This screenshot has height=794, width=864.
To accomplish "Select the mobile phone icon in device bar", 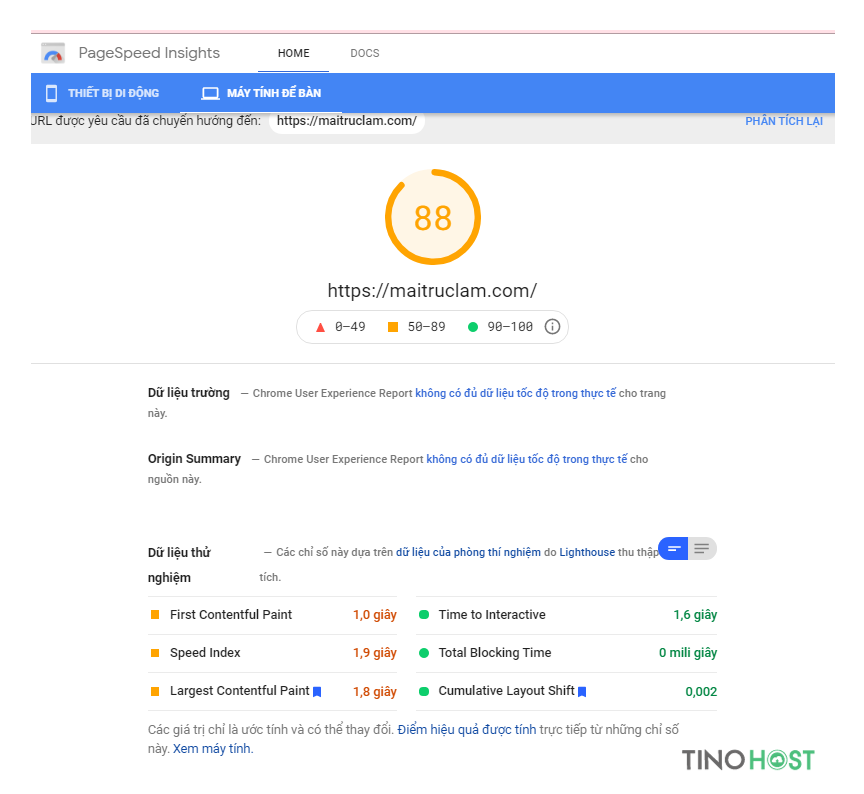I will coord(51,93).
